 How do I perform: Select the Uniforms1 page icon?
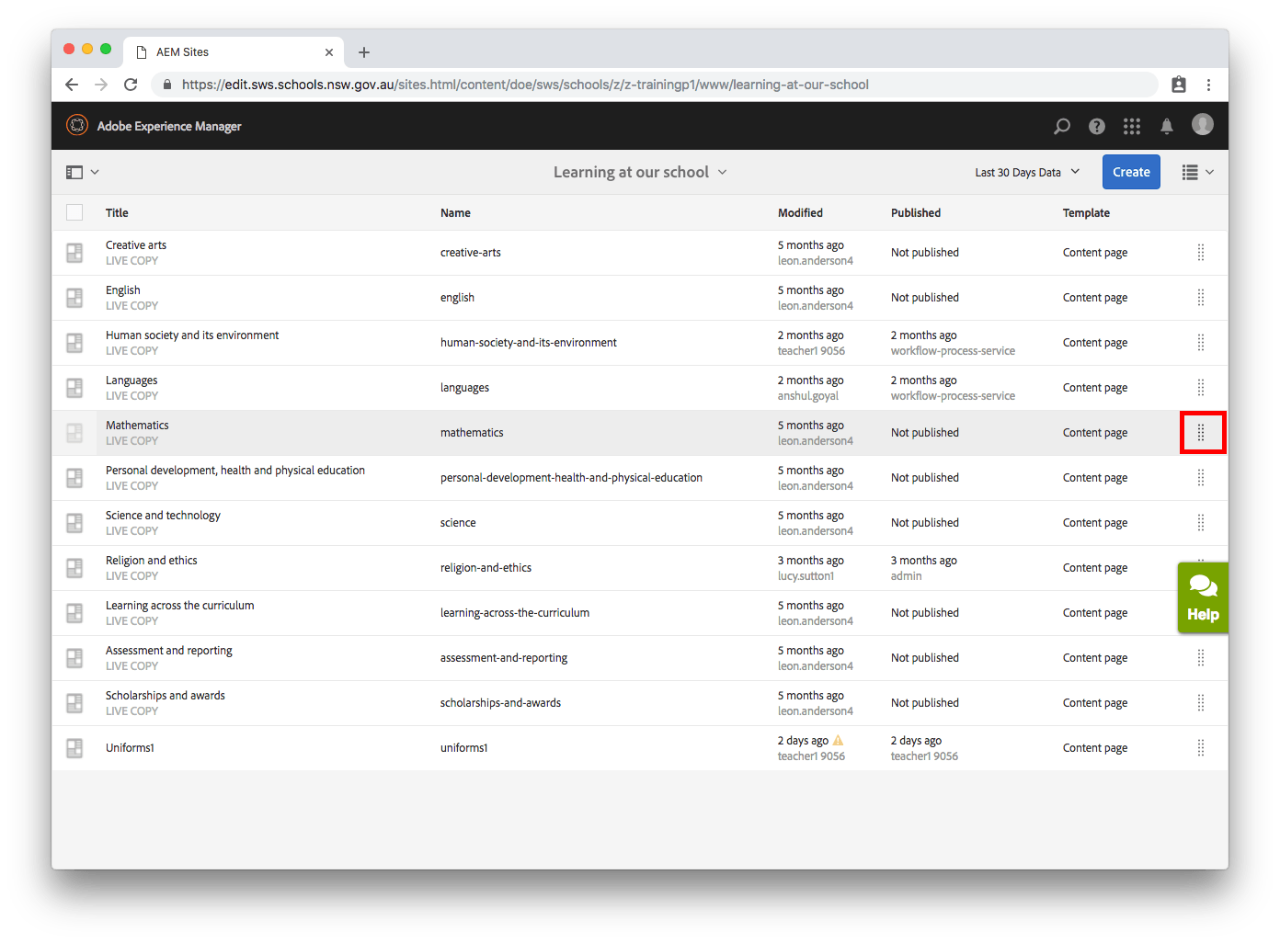click(x=74, y=748)
